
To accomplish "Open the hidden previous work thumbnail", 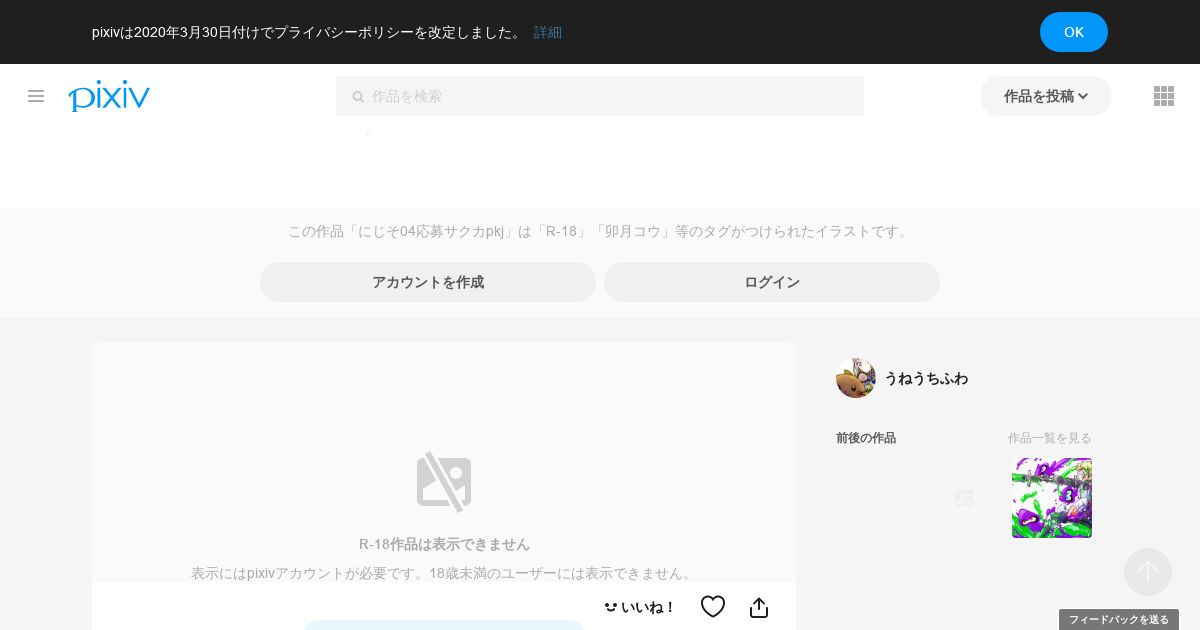I will pos(964,498).
